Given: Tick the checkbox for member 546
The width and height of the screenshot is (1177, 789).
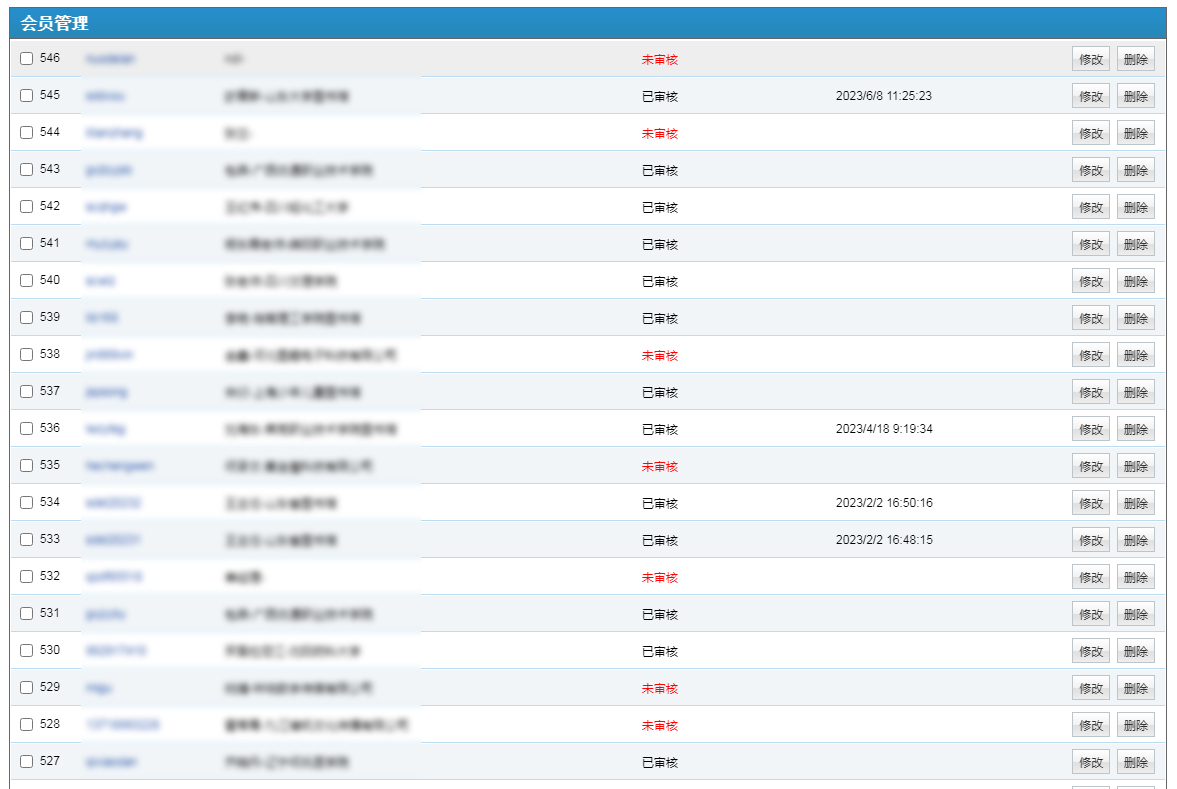Looking at the screenshot, I should 26,59.
